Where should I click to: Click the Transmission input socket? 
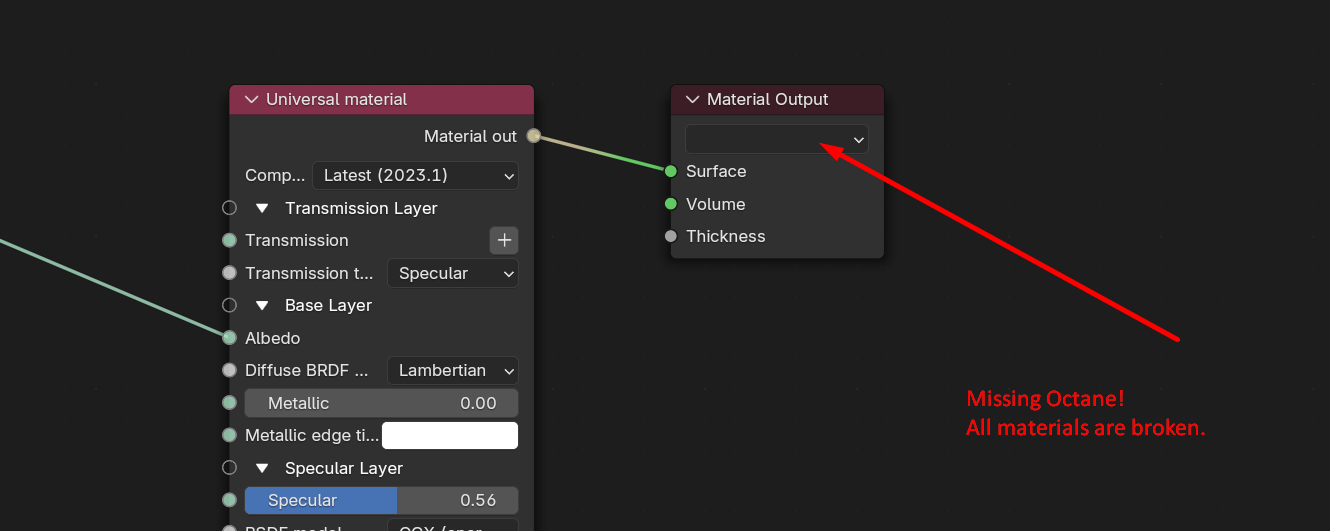pyautogui.click(x=229, y=240)
